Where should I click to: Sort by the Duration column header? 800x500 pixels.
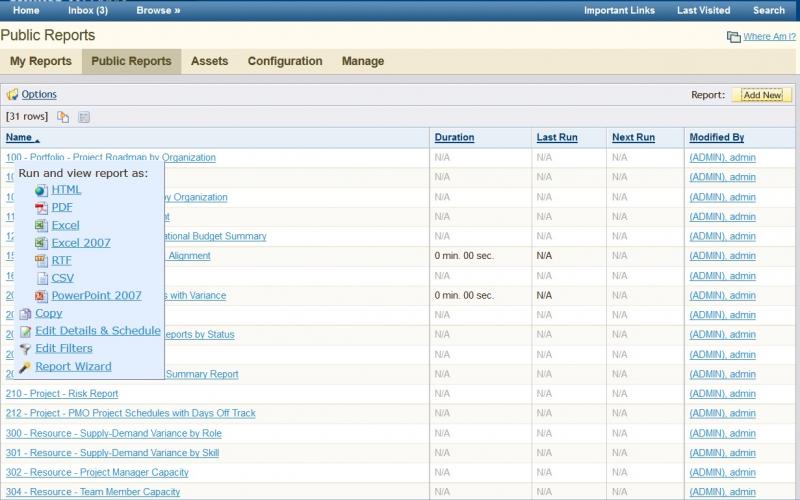[454, 137]
